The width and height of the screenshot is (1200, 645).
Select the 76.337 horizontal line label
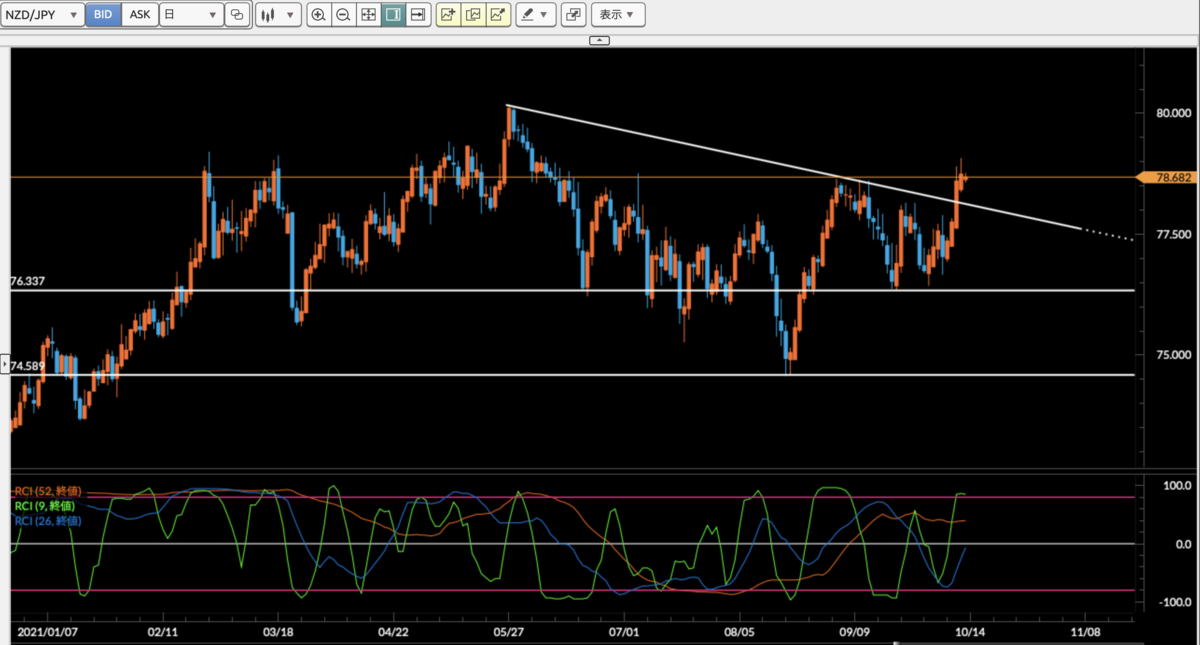click(x=28, y=282)
